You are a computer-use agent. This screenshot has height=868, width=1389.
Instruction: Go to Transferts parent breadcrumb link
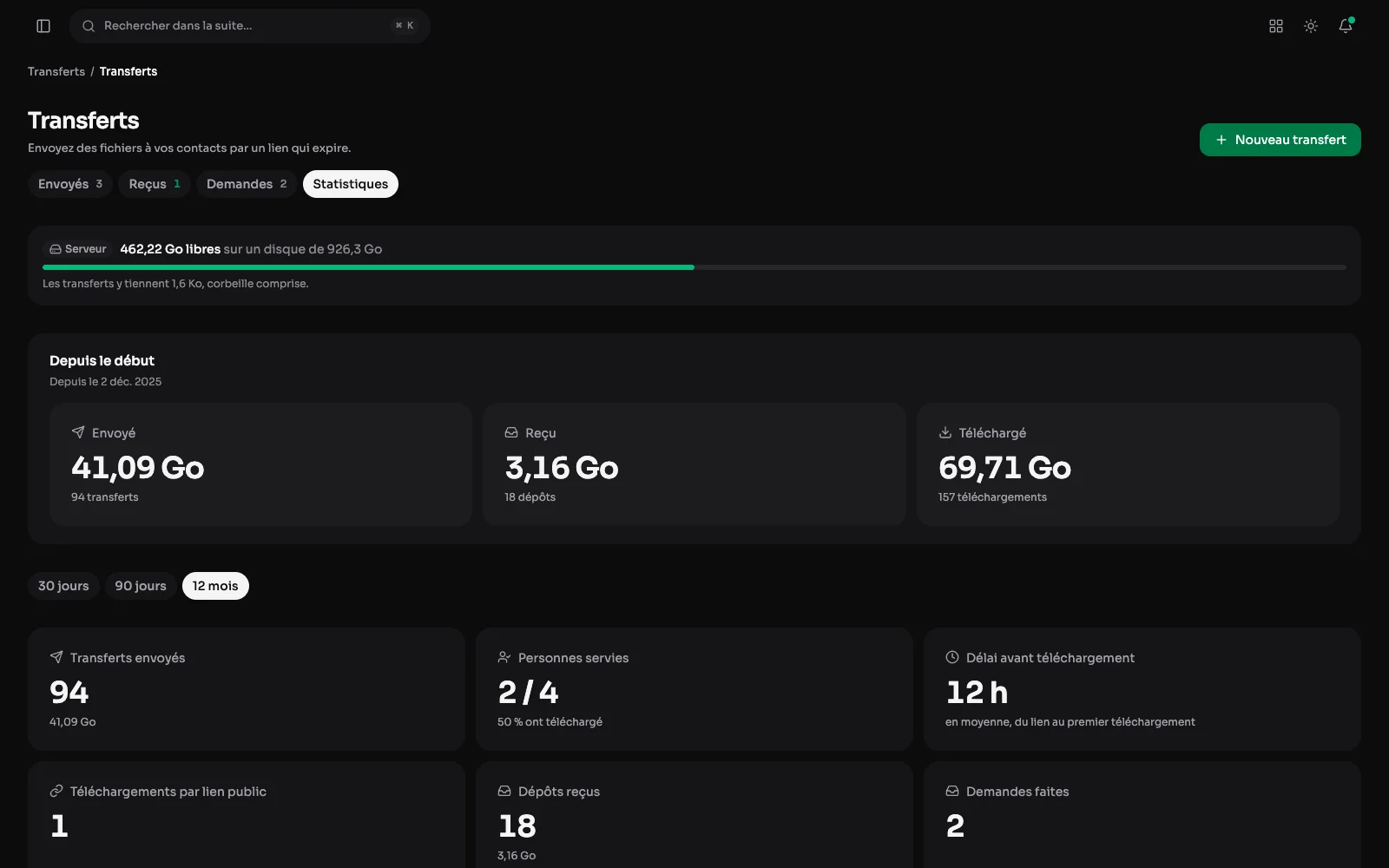[56, 71]
